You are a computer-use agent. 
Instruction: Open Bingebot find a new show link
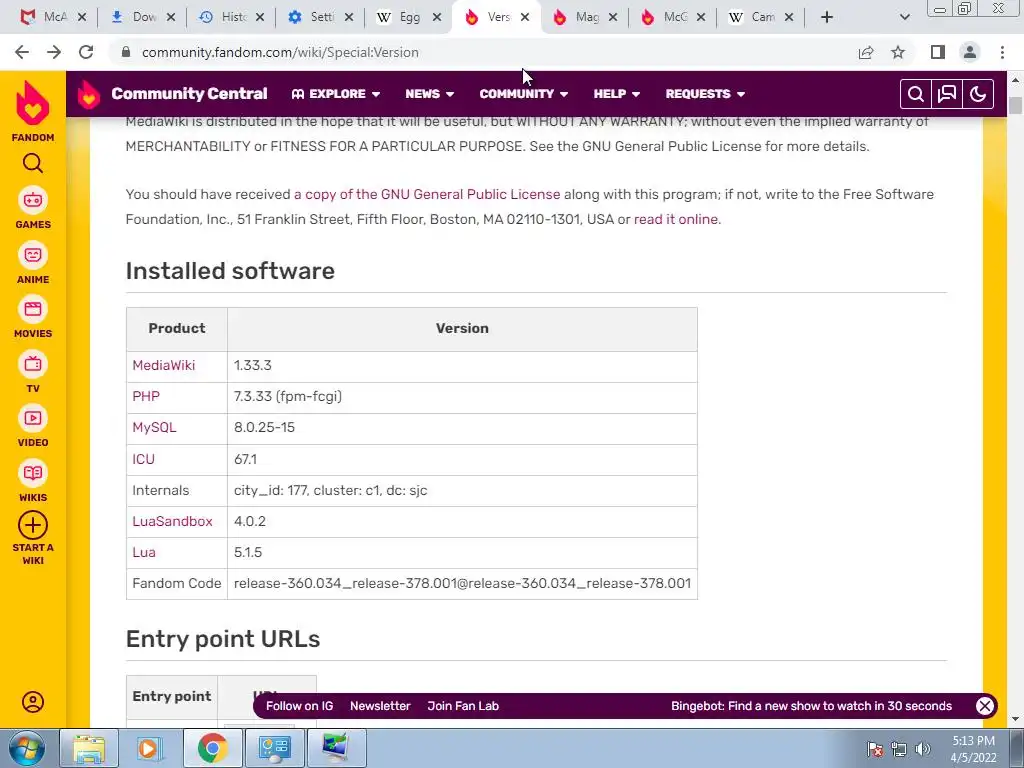click(x=811, y=706)
